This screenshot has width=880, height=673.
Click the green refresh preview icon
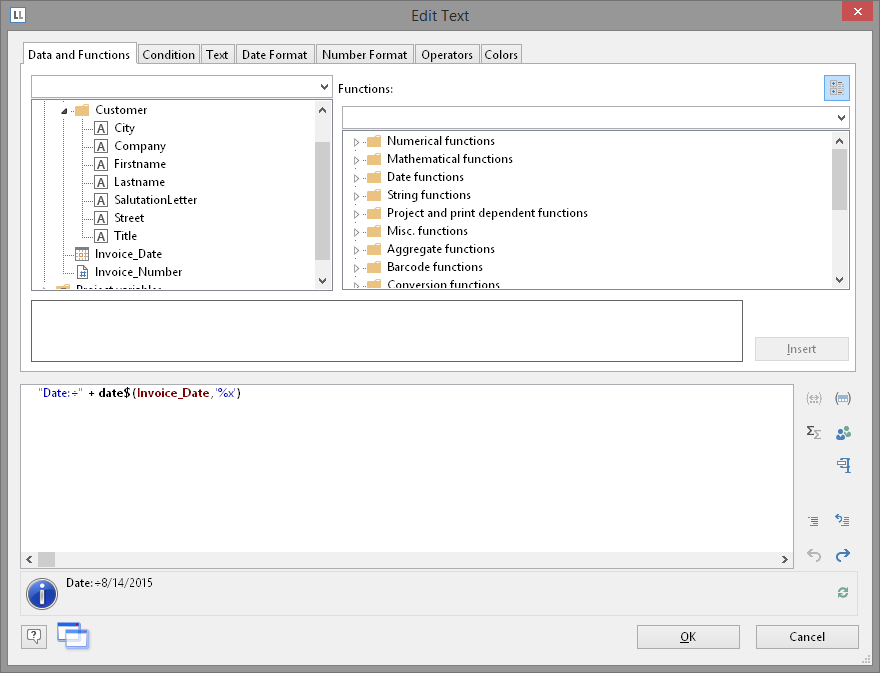(x=842, y=593)
